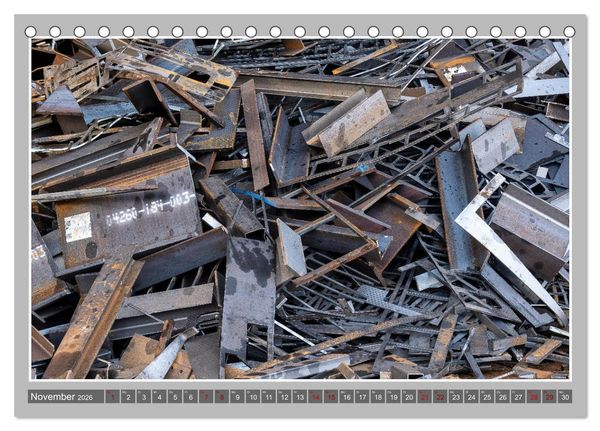
Task: Click the first binding hole at top left
Action: [31, 32]
